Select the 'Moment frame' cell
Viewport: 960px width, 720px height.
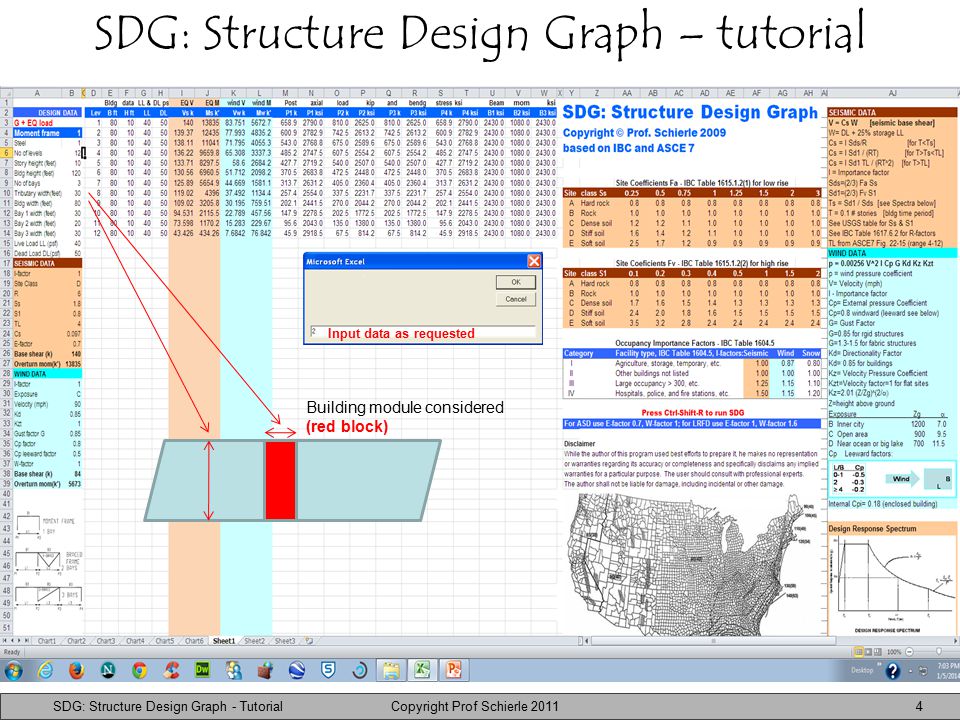click(x=37, y=133)
